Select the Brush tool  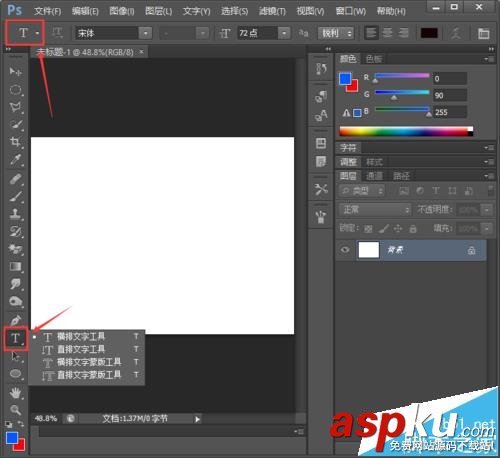15,196
